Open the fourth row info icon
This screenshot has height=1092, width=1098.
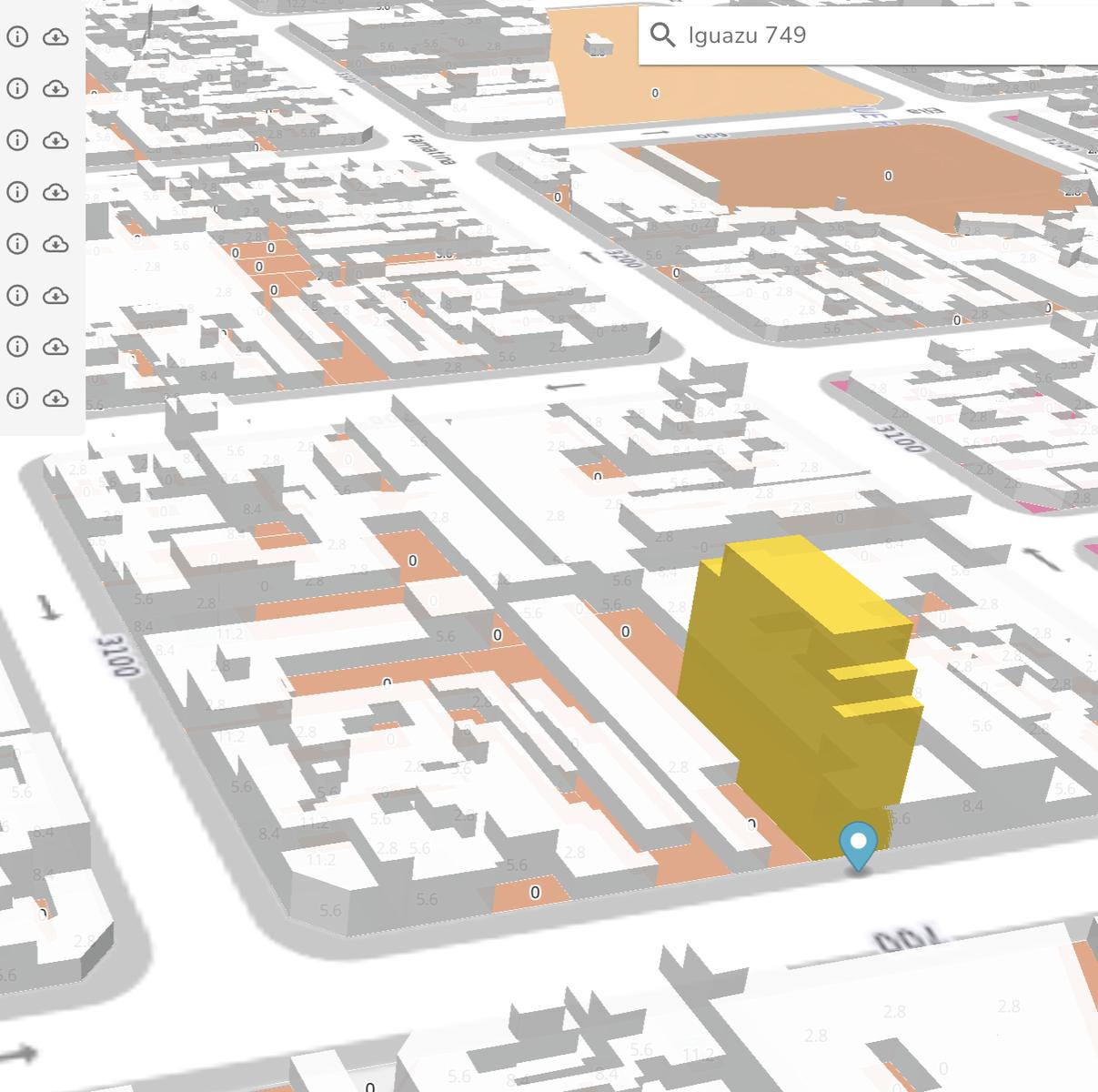[17, 192]
